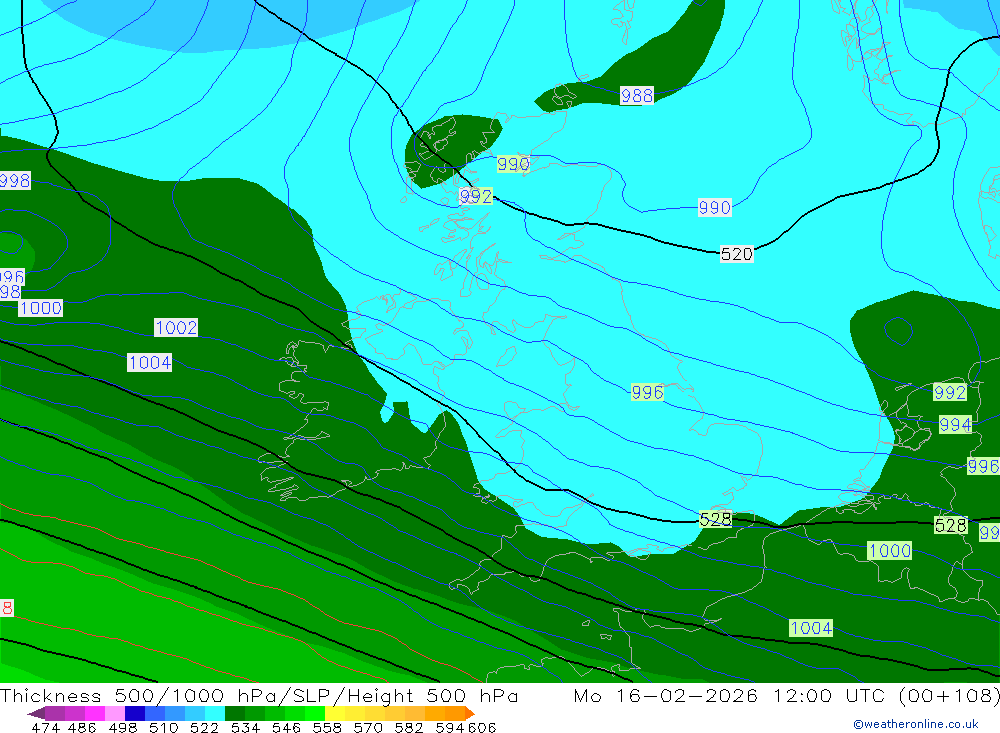This screenshot has height=733, width=1000.
Task: Click the 546 legend value
Action: point(286,727)
